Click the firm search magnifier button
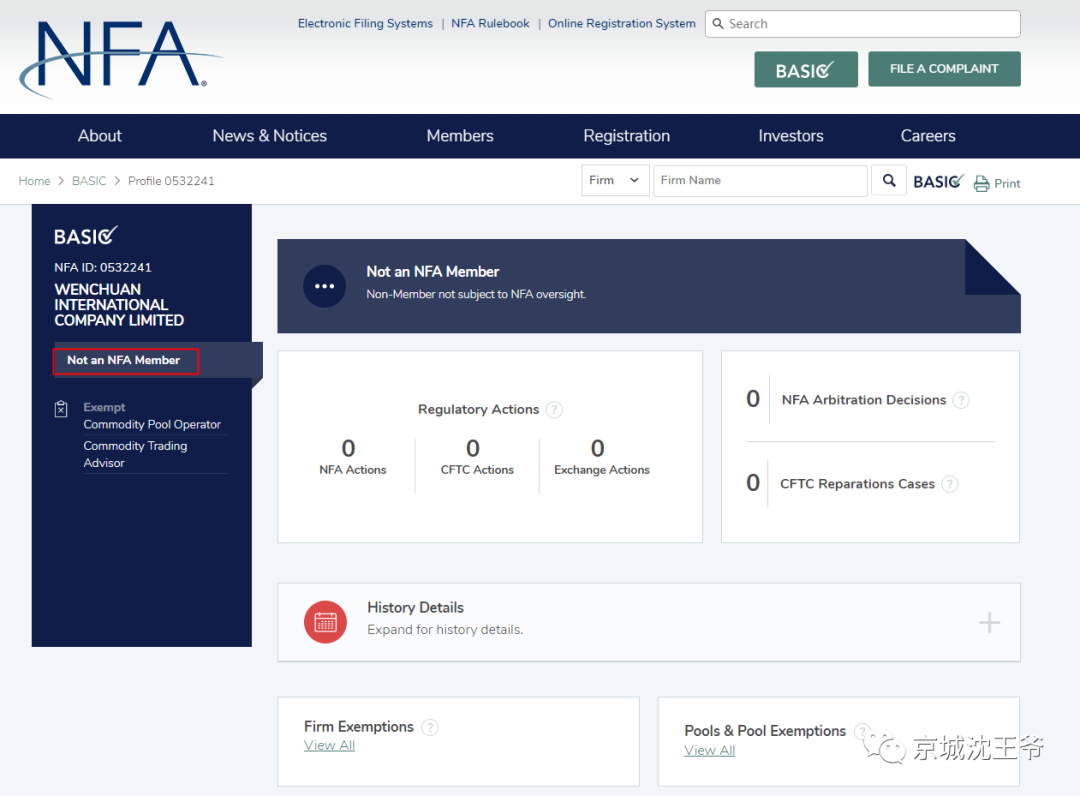Viewport: 1080px width, 796px height. tap(889, 180)
